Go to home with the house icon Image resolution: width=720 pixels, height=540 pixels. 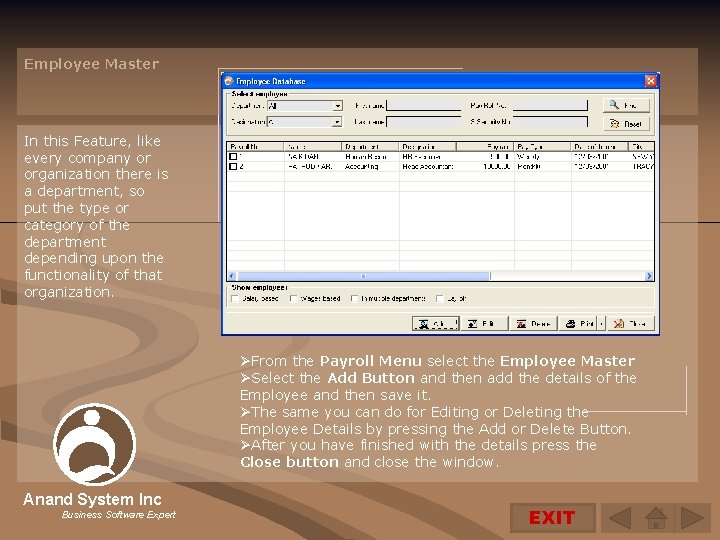656,518
